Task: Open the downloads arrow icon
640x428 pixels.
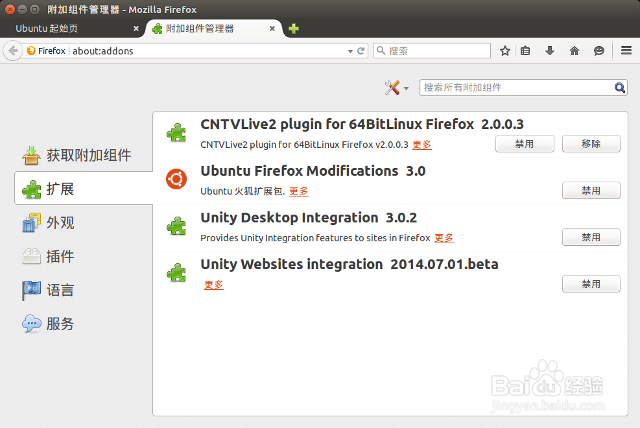Action: coord(550,51)
